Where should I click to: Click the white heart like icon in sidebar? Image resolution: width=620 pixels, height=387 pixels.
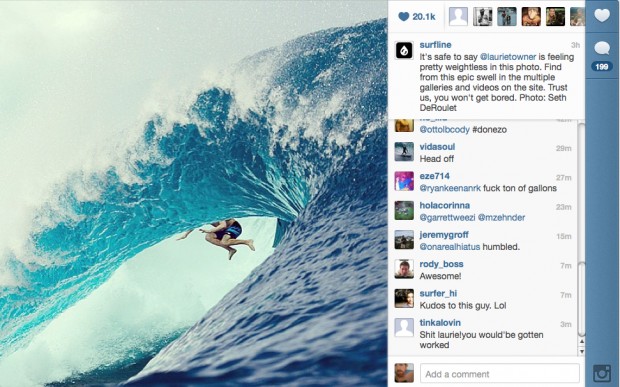(x=602, y=15)
